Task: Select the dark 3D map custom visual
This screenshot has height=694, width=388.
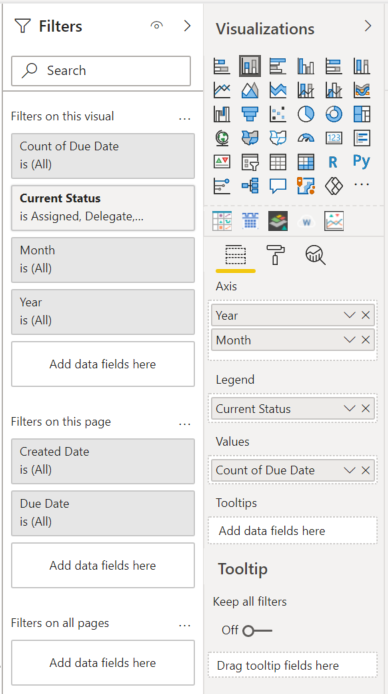Action: pos(278,221)
